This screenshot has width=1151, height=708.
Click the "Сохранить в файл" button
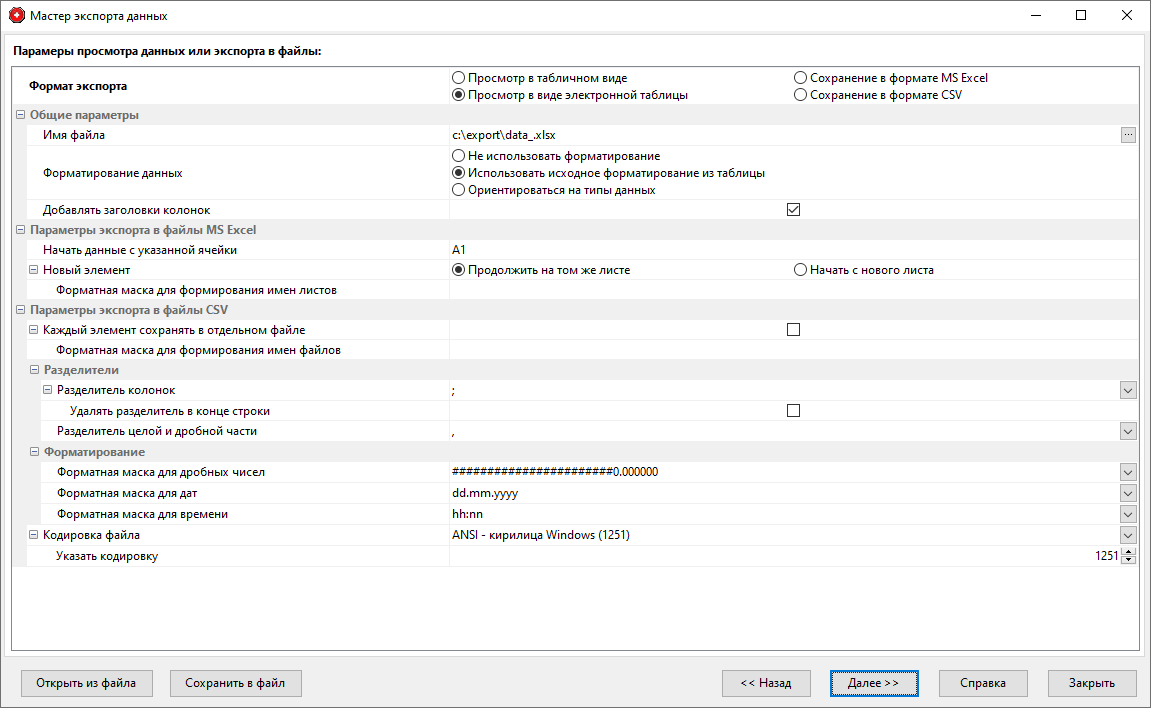click(x=235, y=683)
